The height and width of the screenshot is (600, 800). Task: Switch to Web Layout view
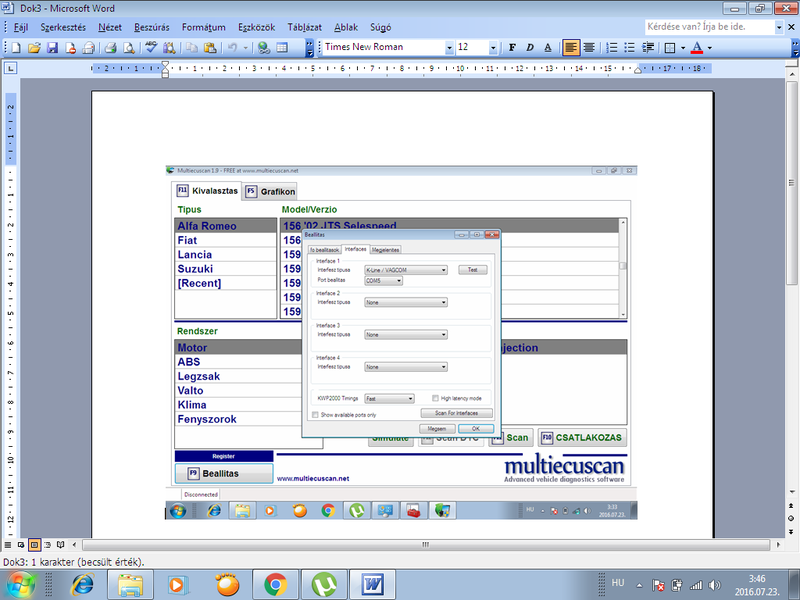tap(21, 545)
